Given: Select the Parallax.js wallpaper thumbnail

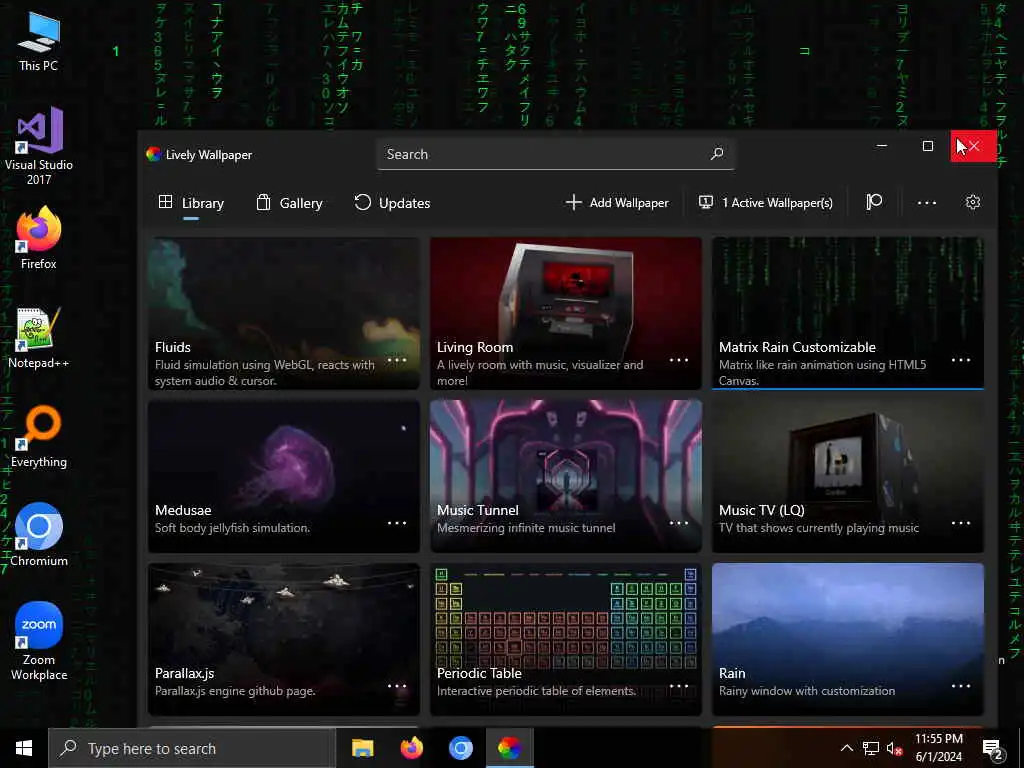Looking at the screenshot, I should [x=283, y=639].
